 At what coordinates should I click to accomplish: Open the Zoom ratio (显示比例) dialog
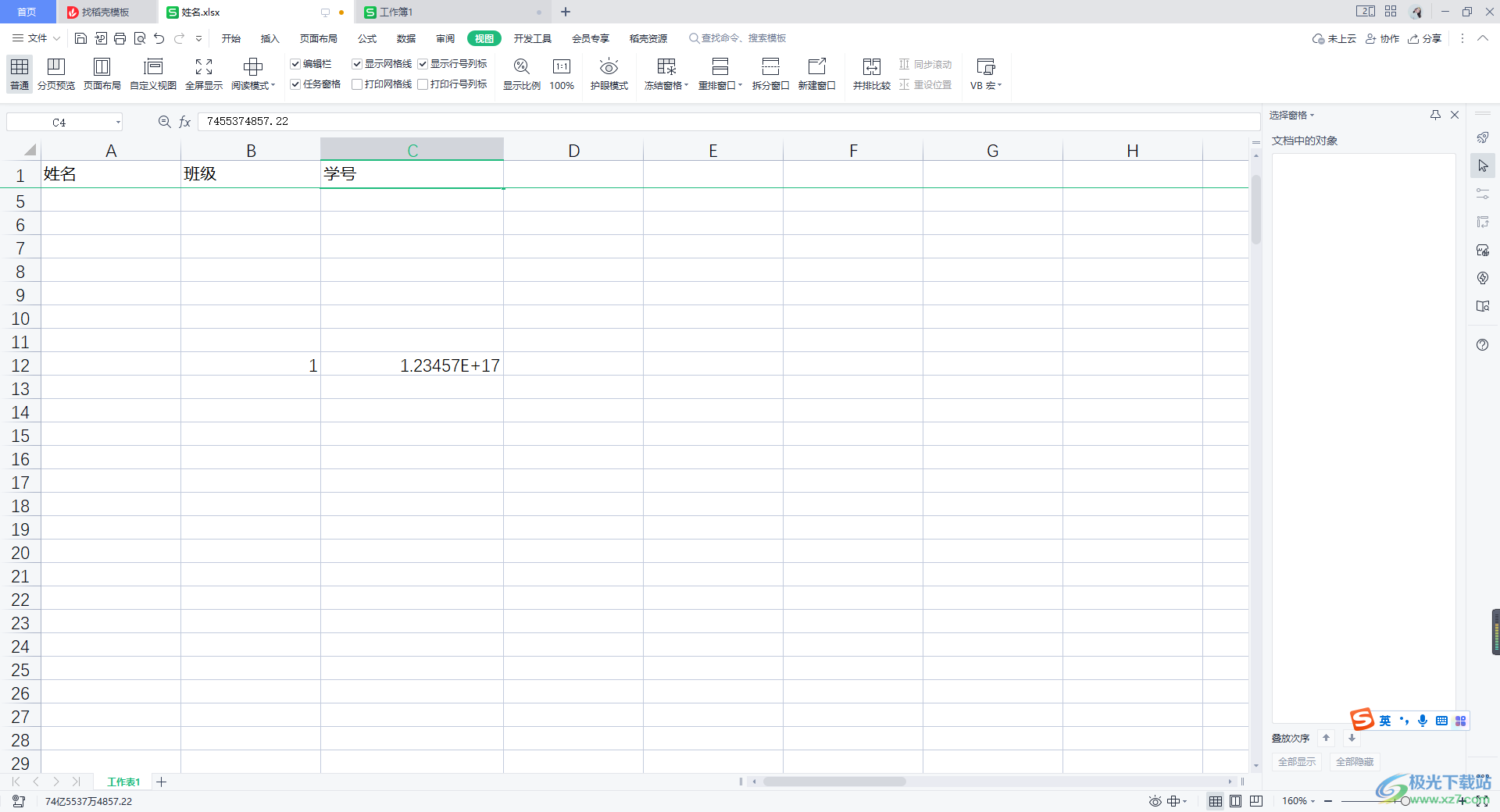(x=522, y=74)
